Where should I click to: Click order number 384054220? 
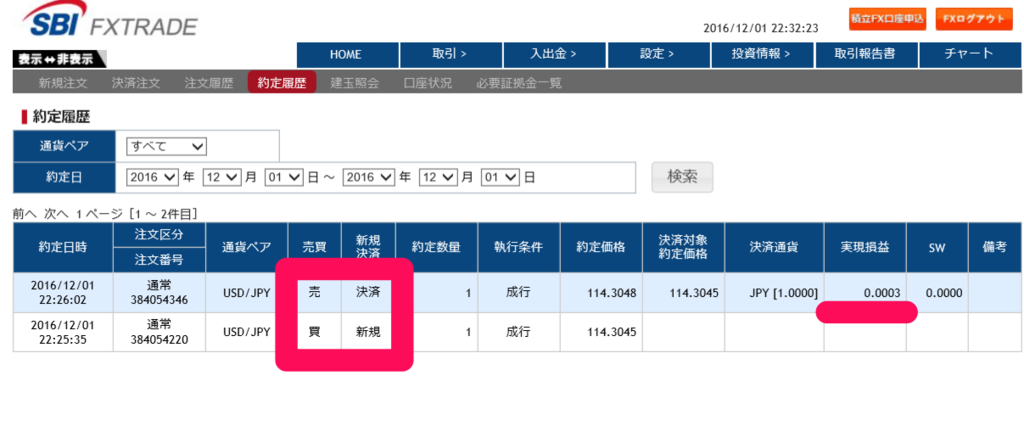[159, 339]
